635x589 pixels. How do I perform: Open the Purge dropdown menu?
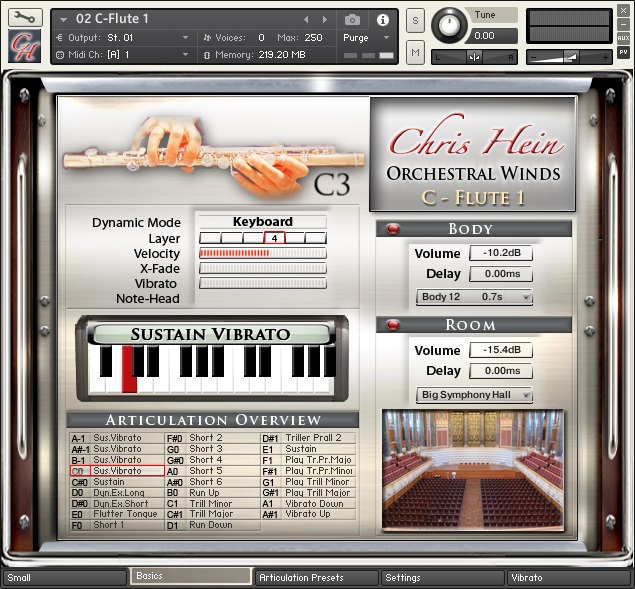367,38
